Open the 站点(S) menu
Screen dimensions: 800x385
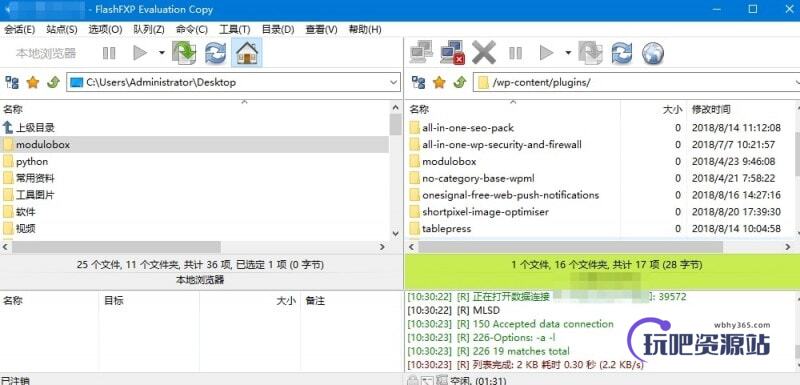pos(61,30)
